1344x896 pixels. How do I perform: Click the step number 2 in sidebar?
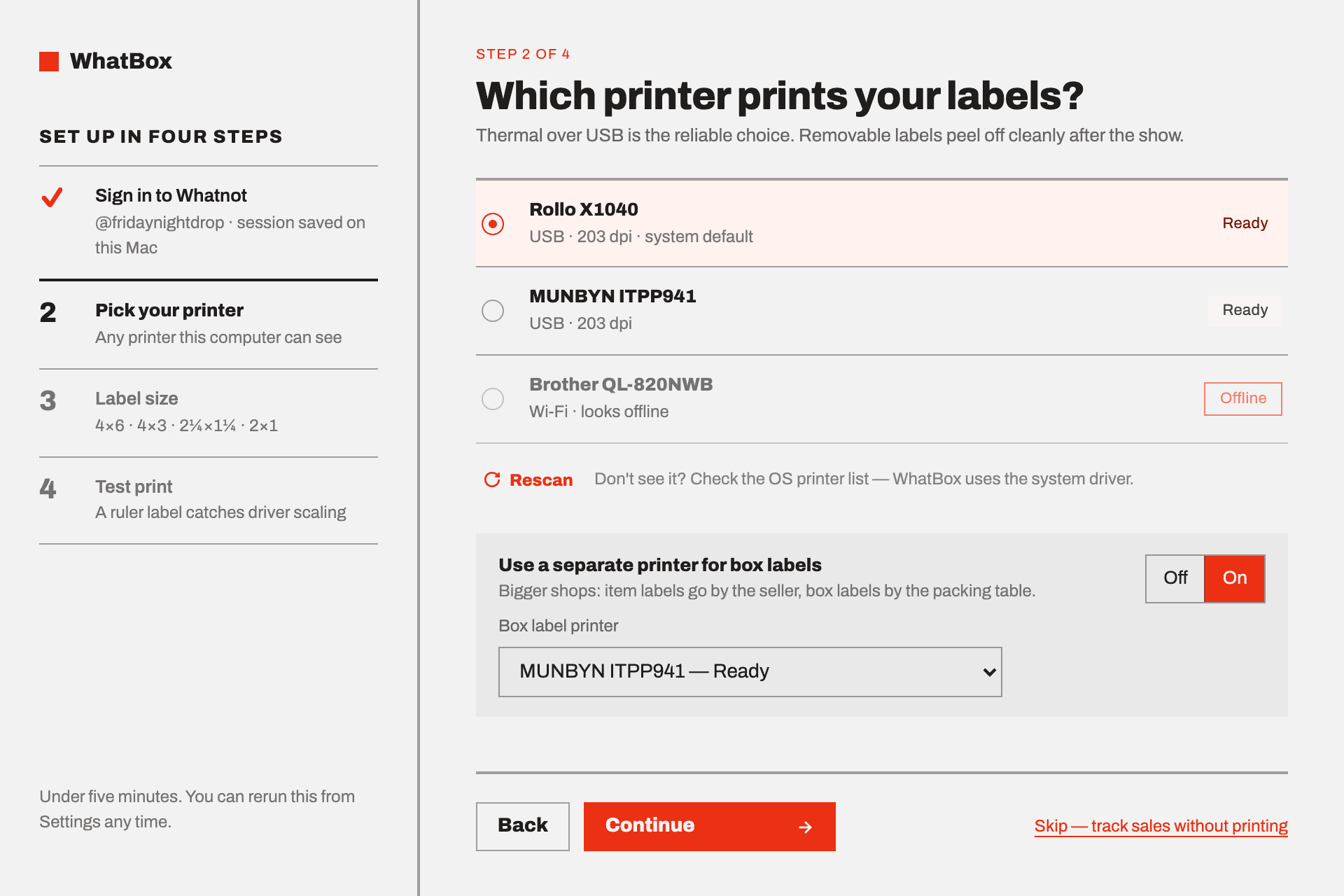[48, 313]
